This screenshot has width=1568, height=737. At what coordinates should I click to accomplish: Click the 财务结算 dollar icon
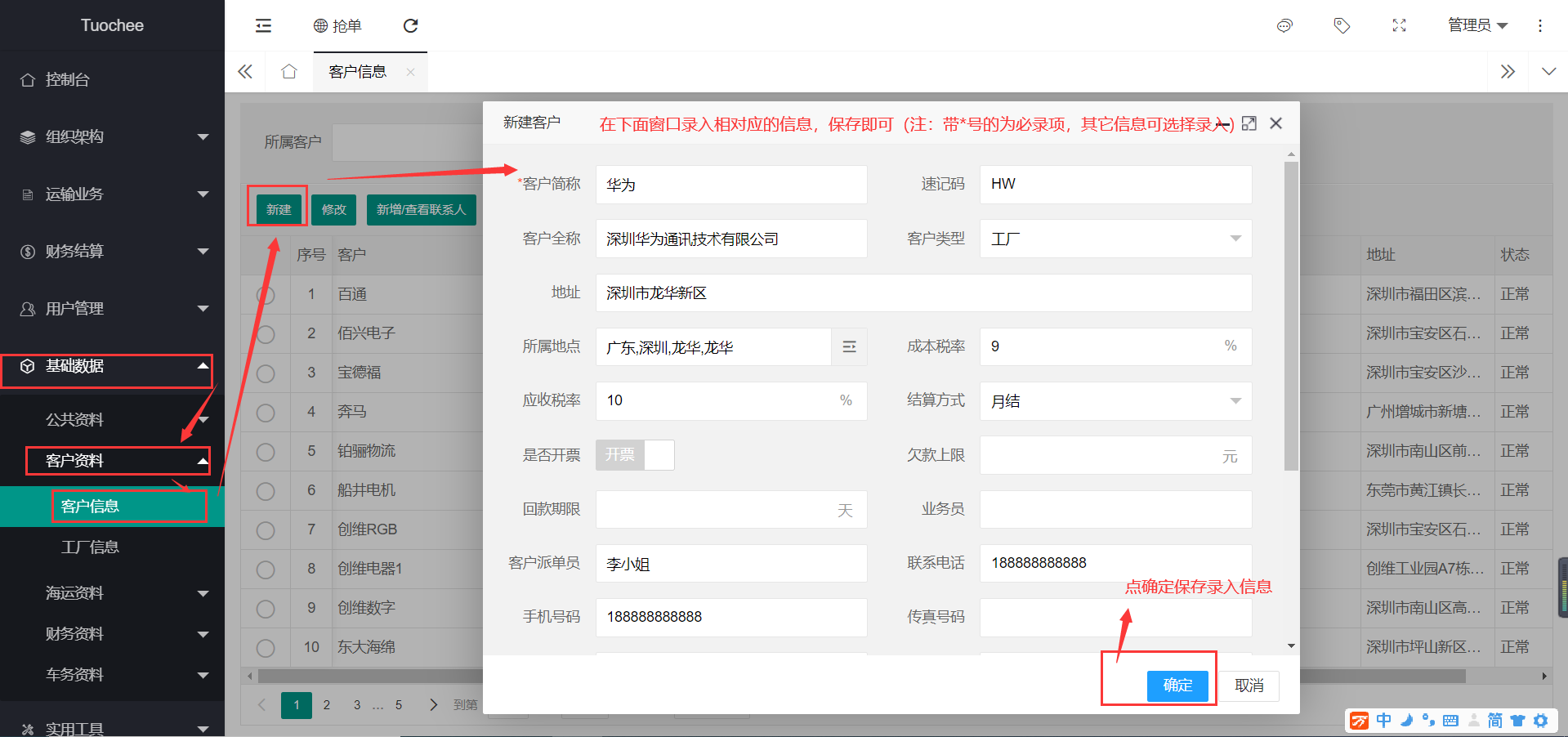[x=28, y=252]
